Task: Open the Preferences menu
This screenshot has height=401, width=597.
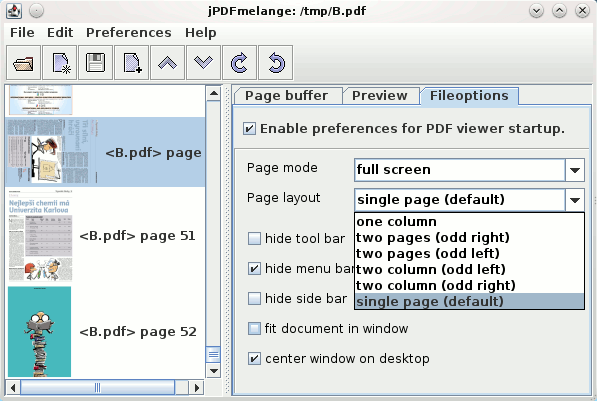Action: point(129,33)
